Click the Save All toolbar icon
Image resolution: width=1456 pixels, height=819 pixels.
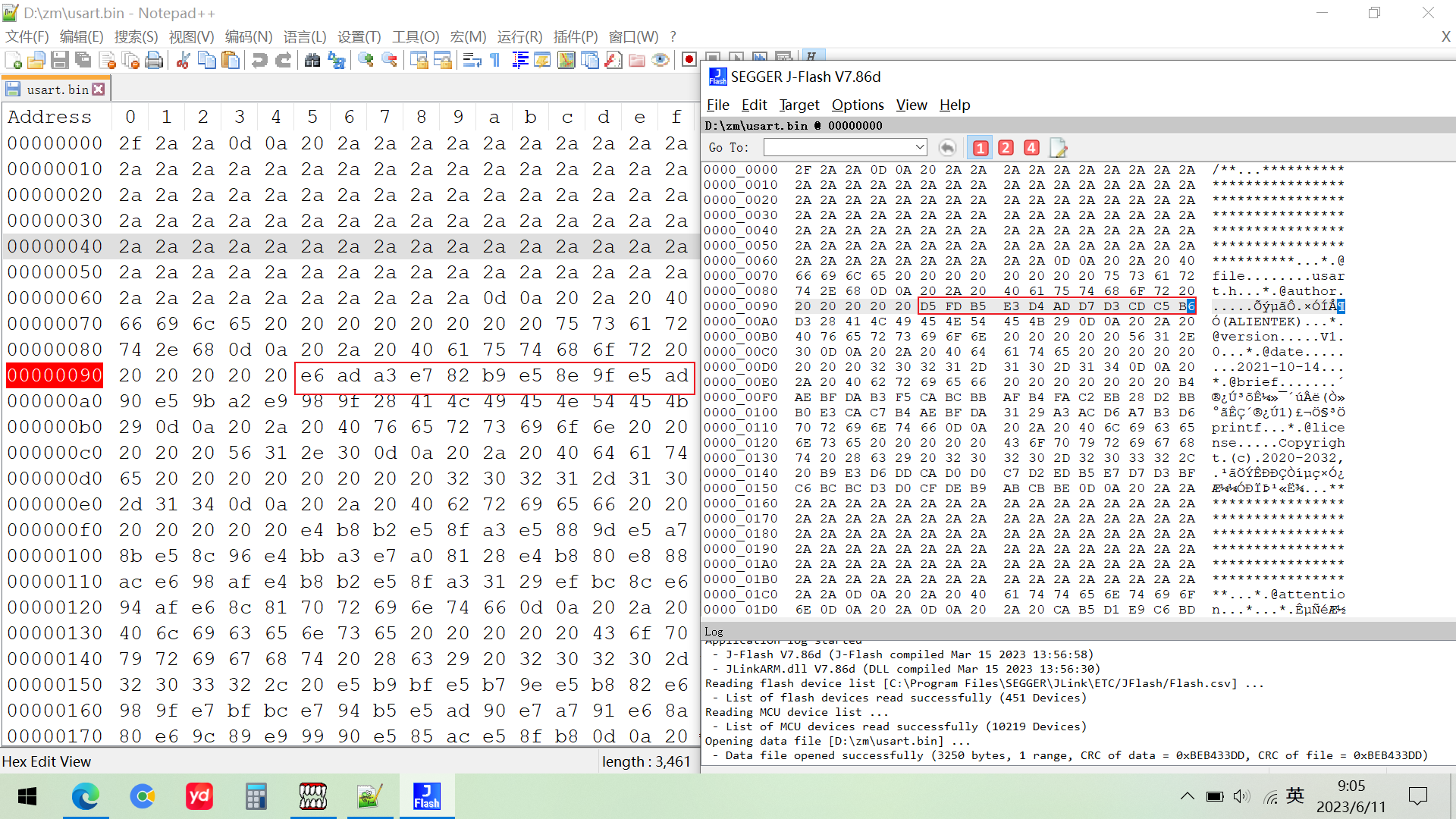[x=83, y=60]
